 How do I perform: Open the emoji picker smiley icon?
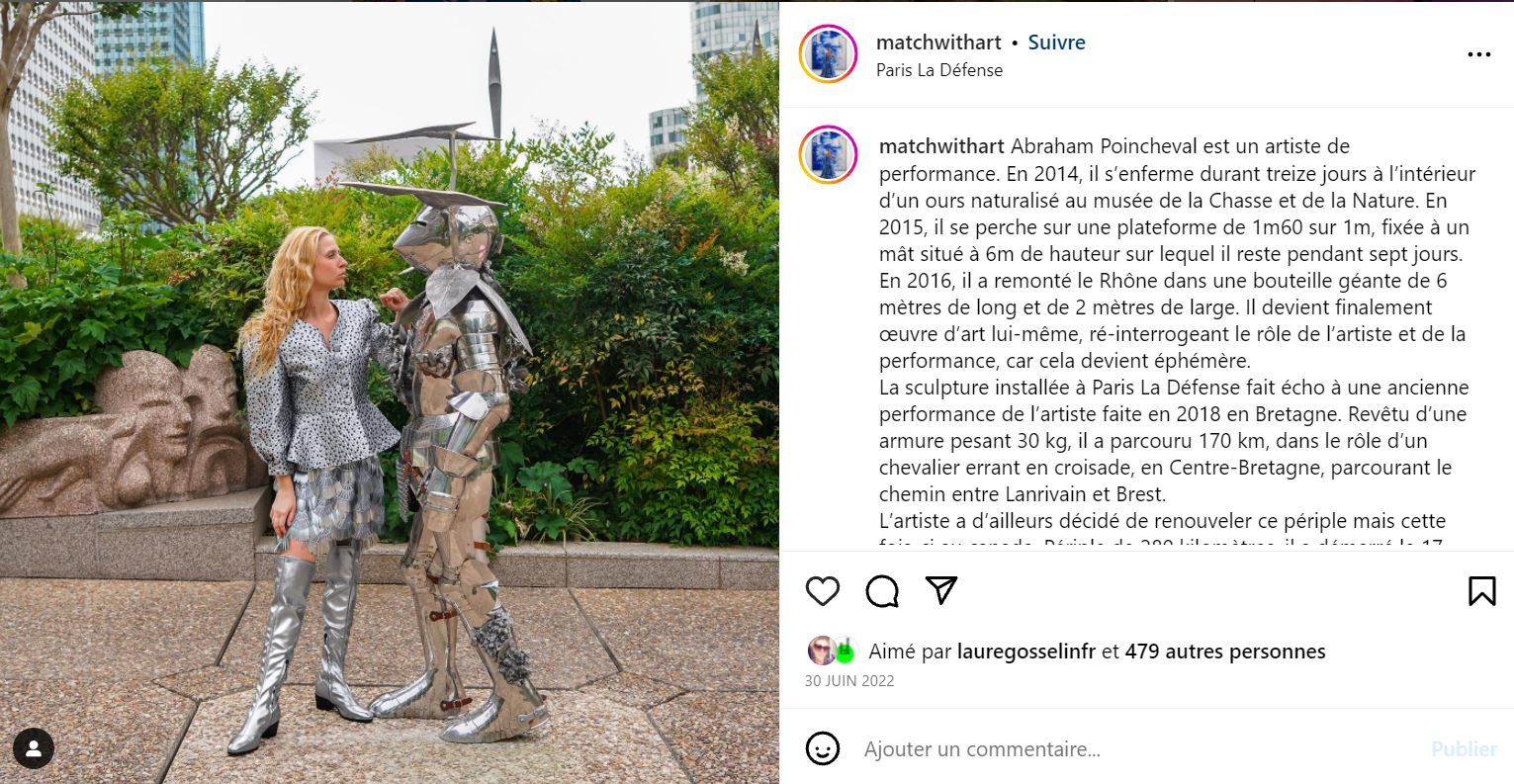pos(822,748)
